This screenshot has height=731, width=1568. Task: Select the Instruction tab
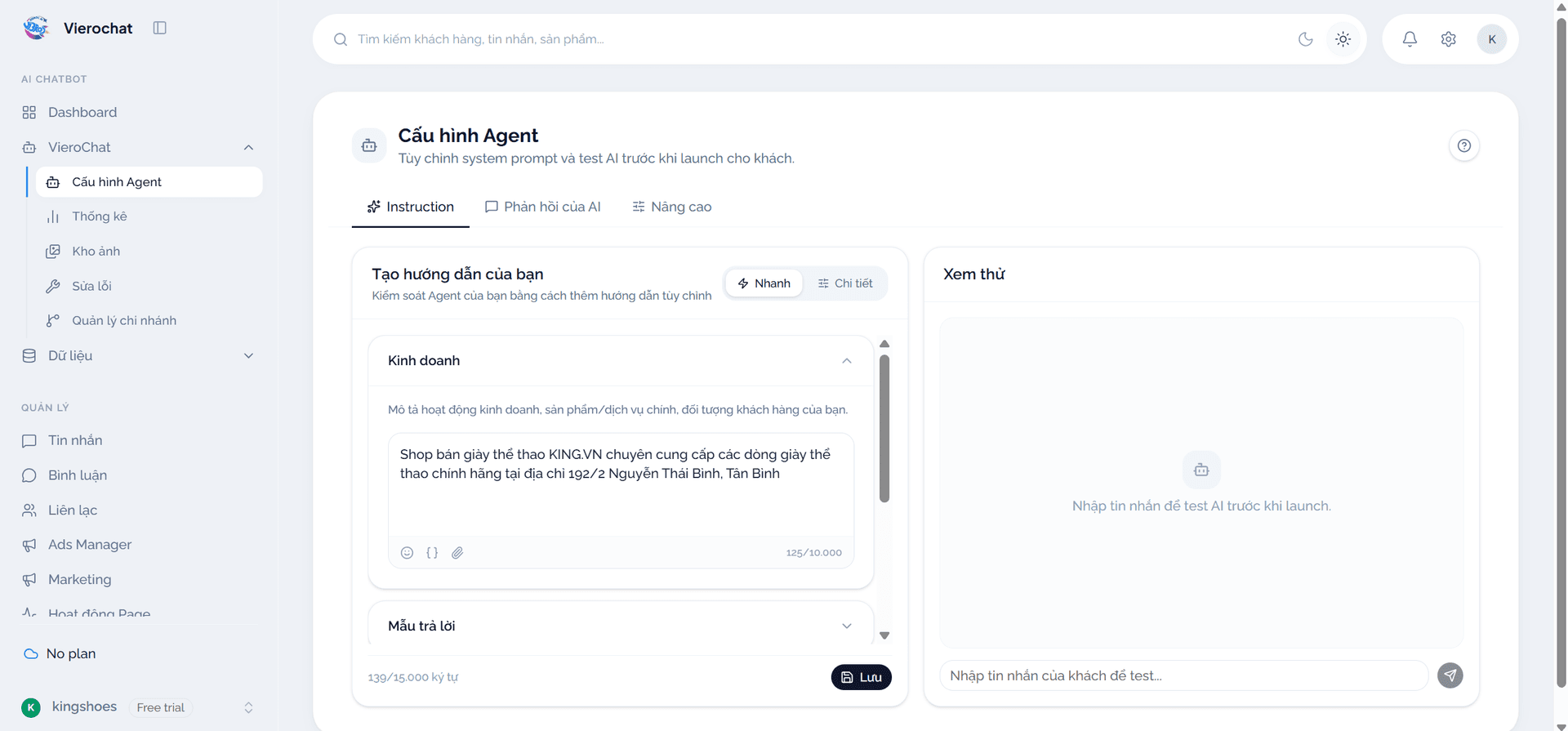(x=411, y=207)
